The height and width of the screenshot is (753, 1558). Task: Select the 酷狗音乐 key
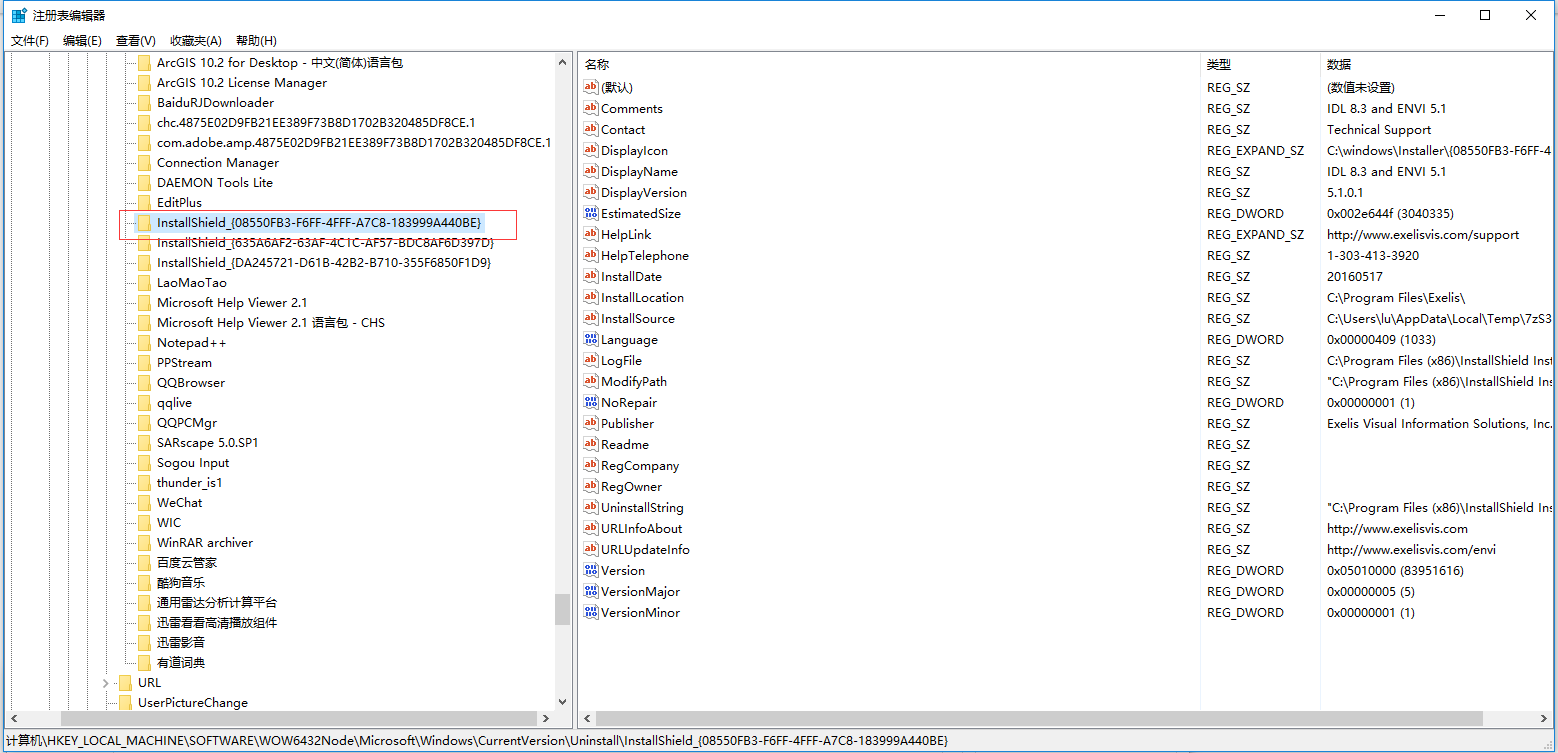181,583
